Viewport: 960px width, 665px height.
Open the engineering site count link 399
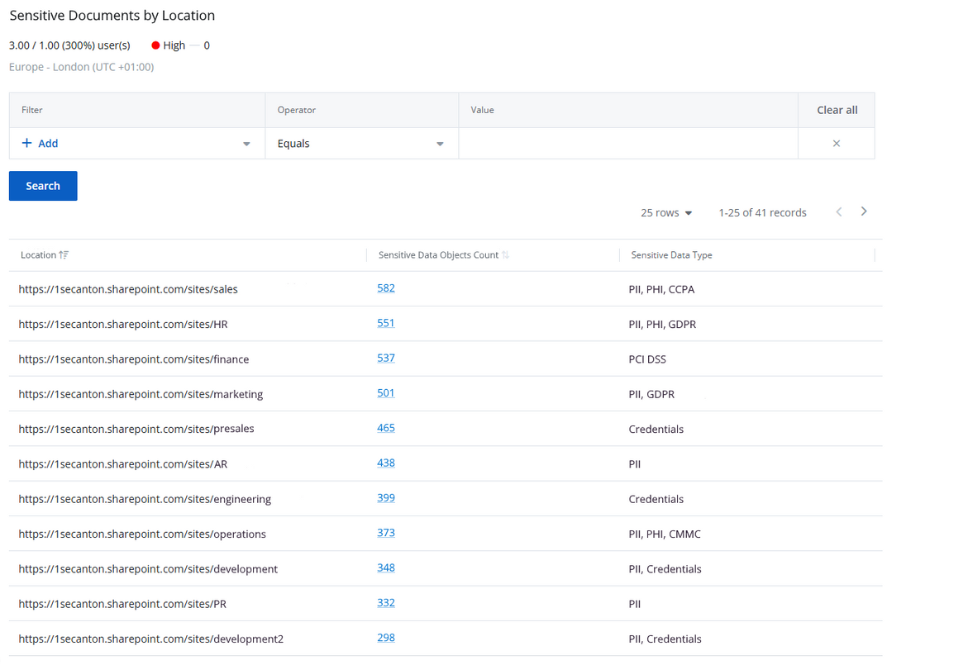coord(386,497)
